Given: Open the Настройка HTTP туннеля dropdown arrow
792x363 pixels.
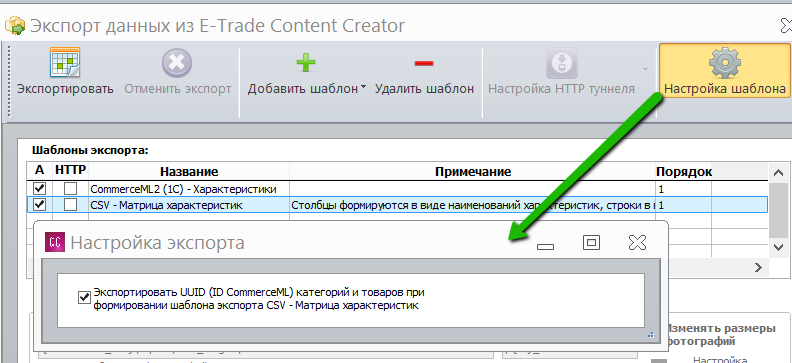Looking at the screenshot, I should click(645, 69).
